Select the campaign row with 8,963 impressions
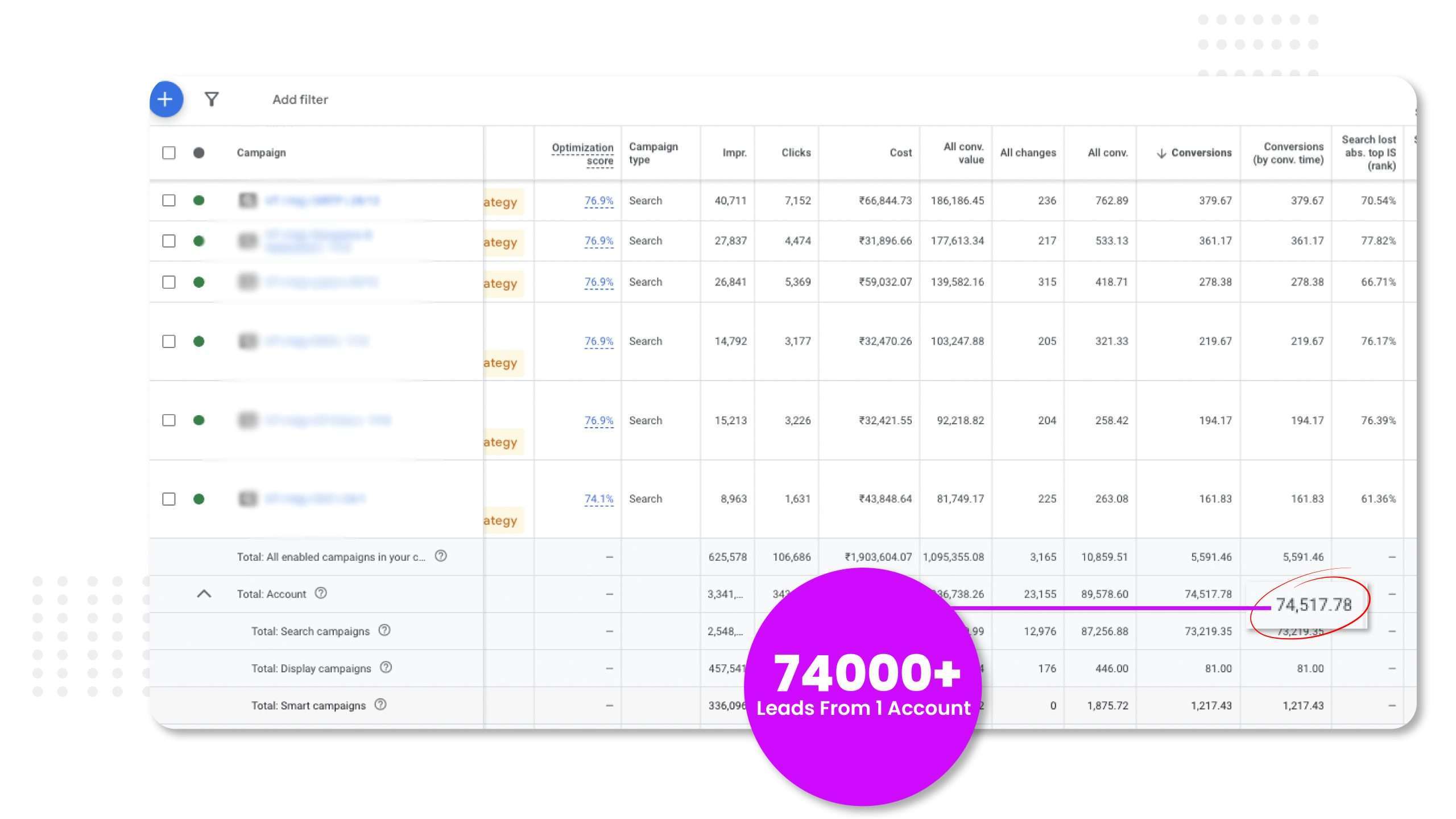Viewport: 1456px width, 819px height. [169, 499]
